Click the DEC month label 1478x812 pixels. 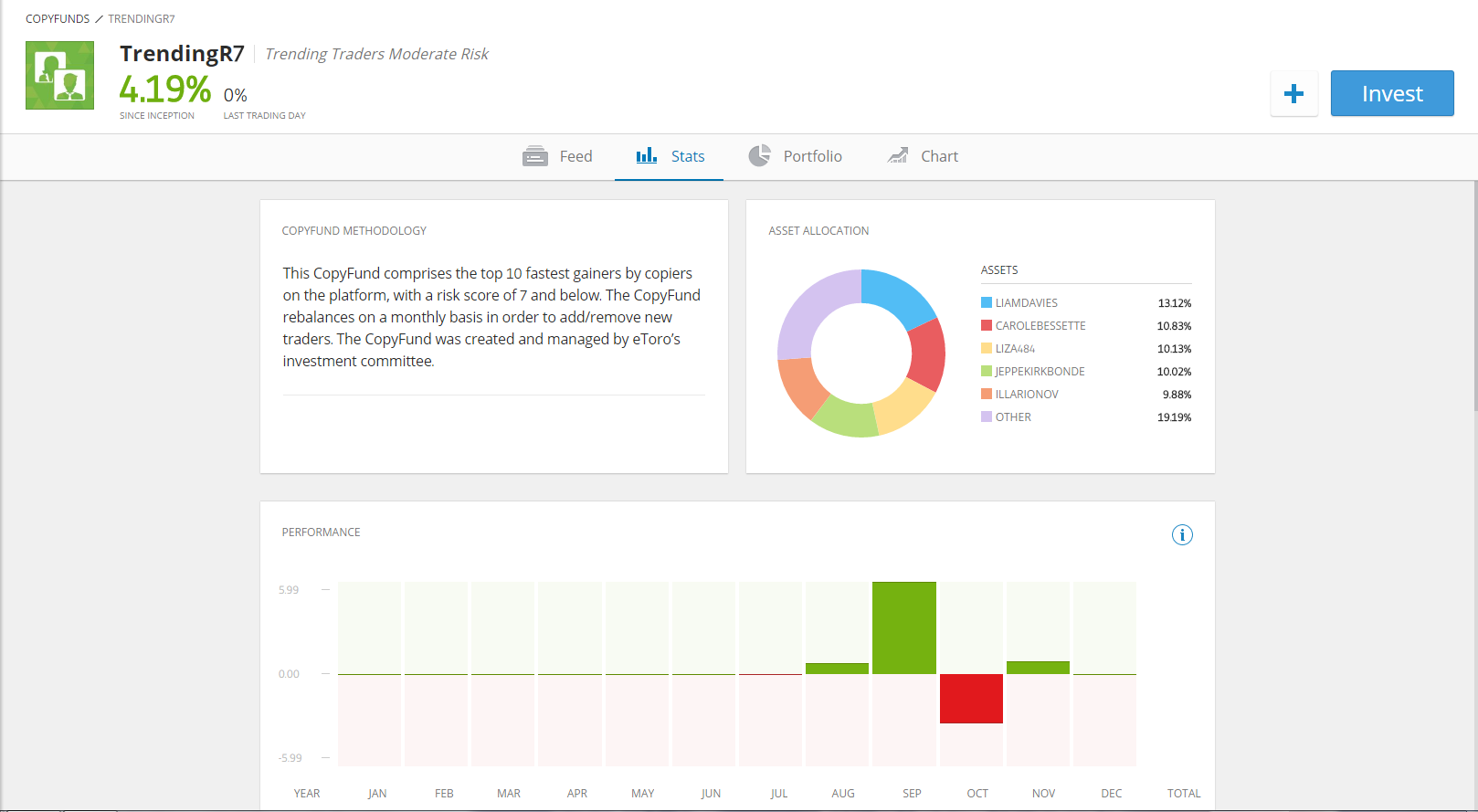(x=1112, y=794)
